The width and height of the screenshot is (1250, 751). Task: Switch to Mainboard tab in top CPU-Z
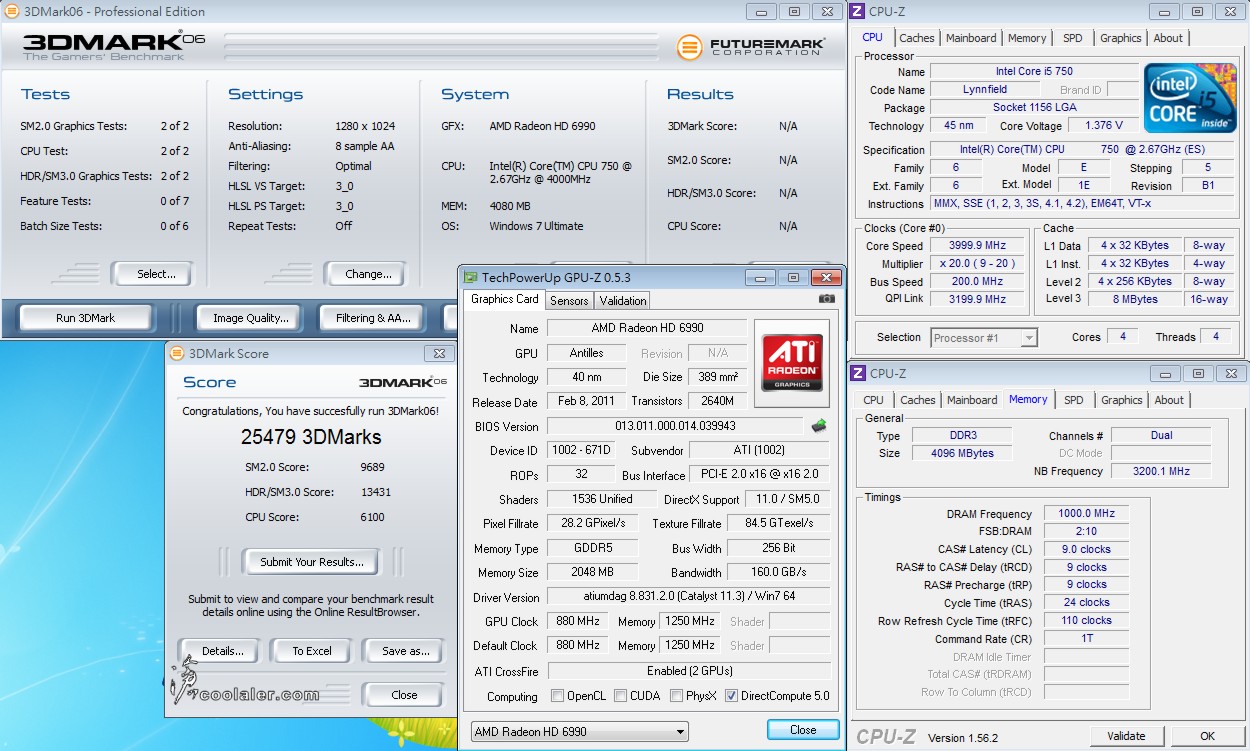pyautogui.click(x=971, y=38)
